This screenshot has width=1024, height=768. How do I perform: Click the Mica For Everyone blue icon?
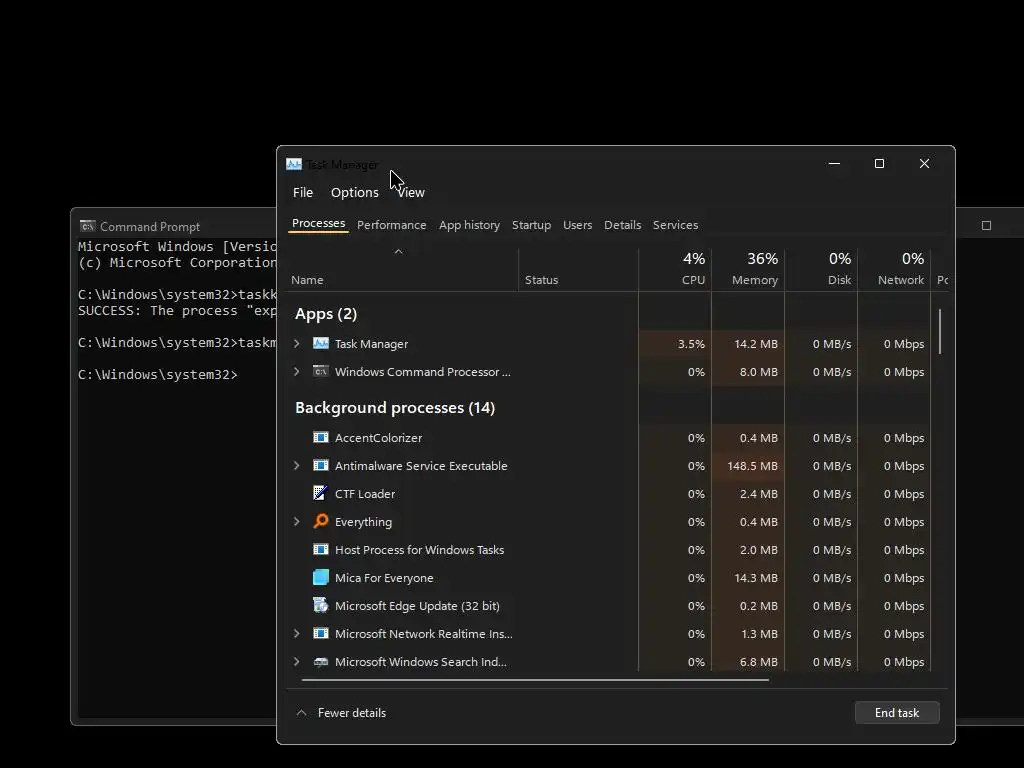coord(321,577)
